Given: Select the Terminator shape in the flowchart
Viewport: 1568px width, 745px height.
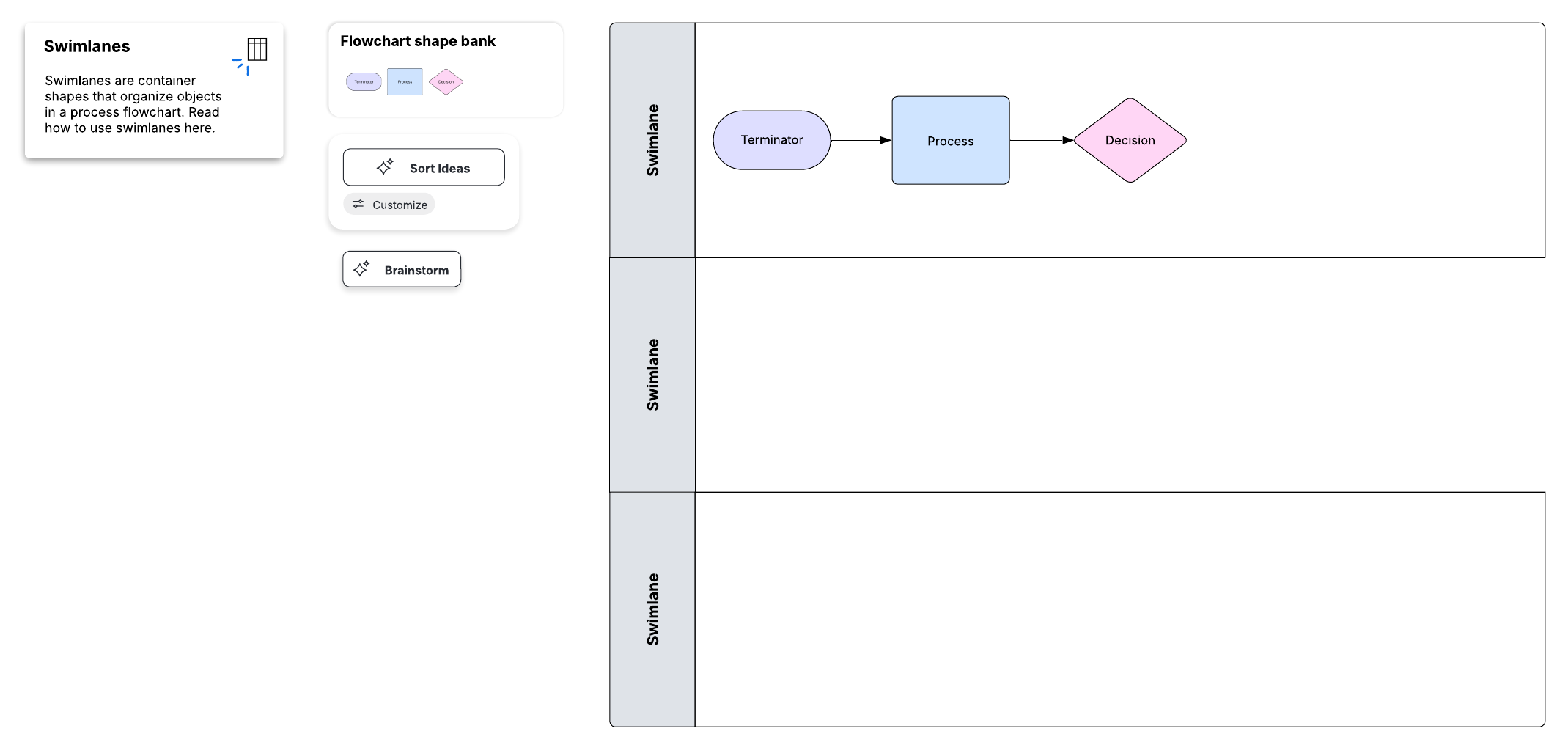Looking at the screenshot, I should 771,140.
